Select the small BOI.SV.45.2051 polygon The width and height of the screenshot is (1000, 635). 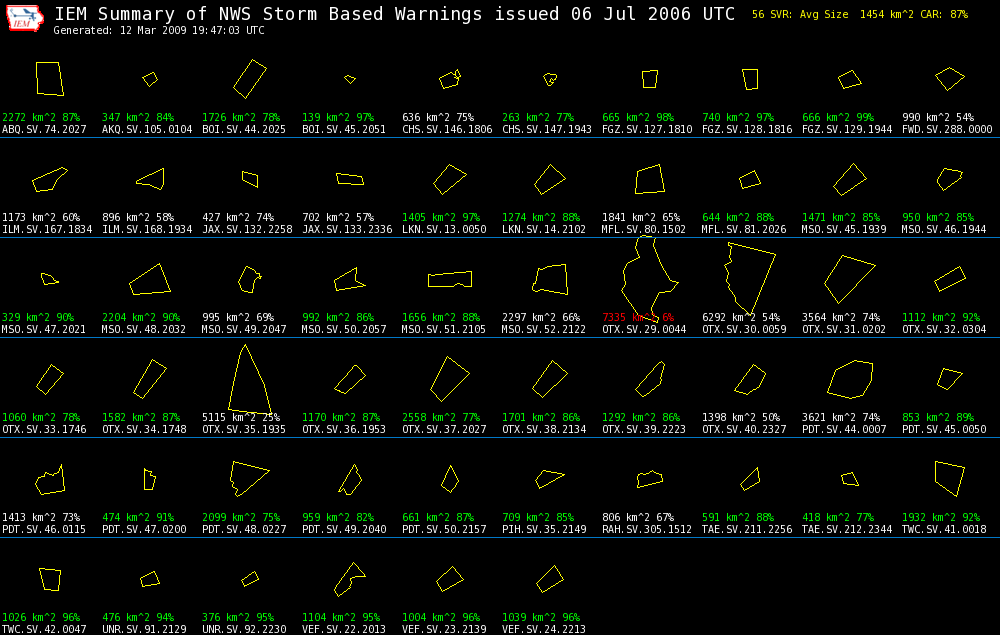[349, 79]
